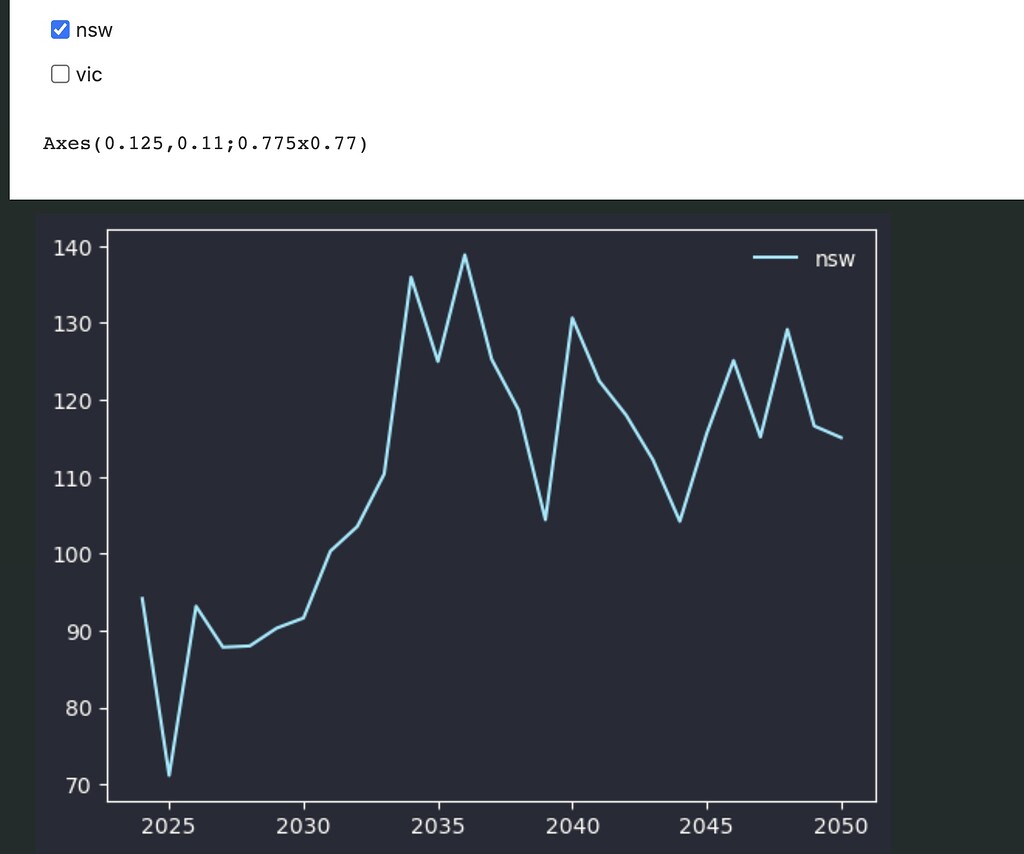Uncheck the nsw checkbox
Image resolution: width=1024 pixels, height=854 pixels.
(x=60, y=30)
